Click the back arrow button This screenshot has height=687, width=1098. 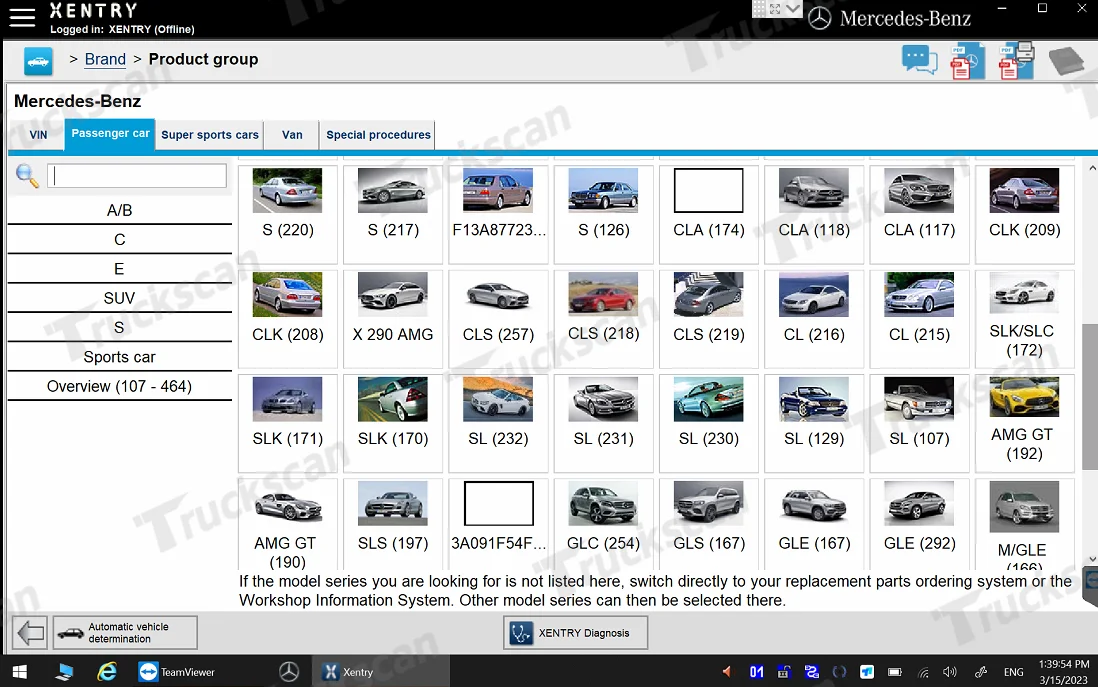[30, 633]
